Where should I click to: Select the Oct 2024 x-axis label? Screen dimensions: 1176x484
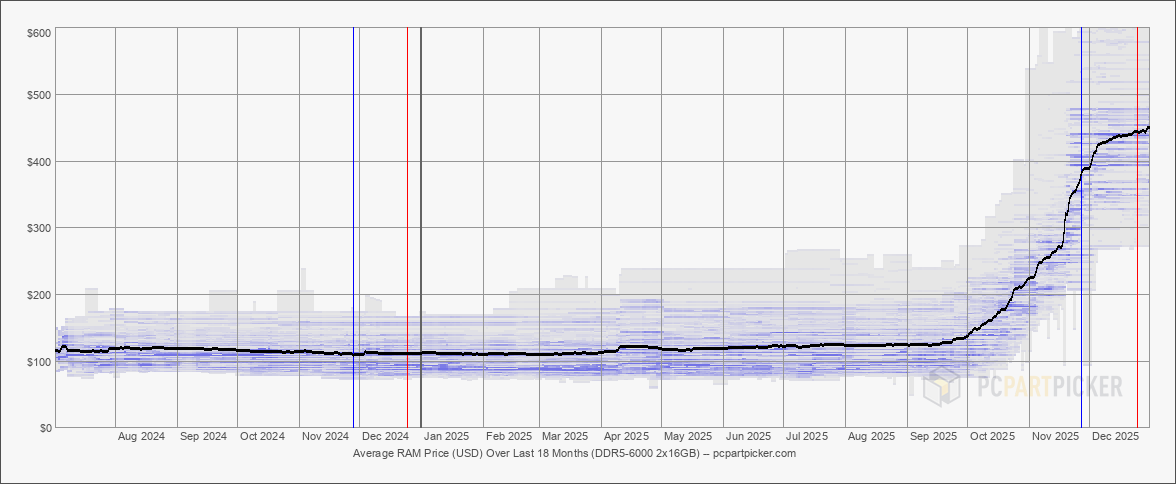point(264,437)
